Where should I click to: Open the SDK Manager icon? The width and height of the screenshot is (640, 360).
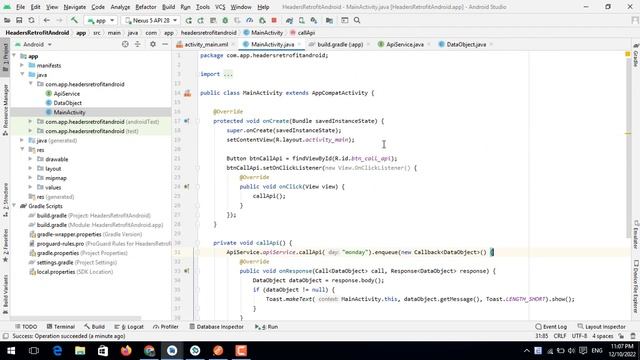click(x=313, y=20)
